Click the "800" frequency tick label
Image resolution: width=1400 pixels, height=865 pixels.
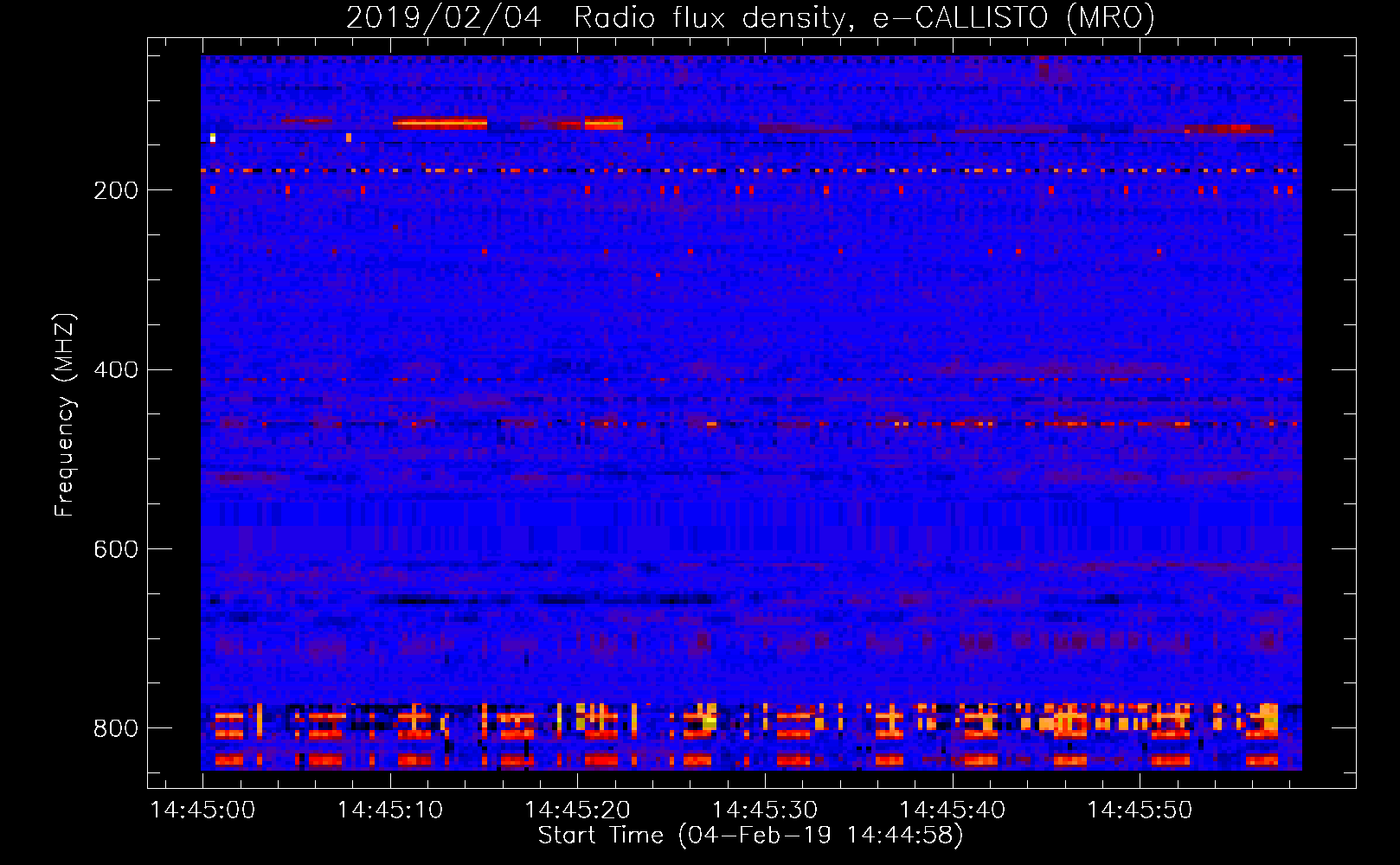(x=116, y=729)
